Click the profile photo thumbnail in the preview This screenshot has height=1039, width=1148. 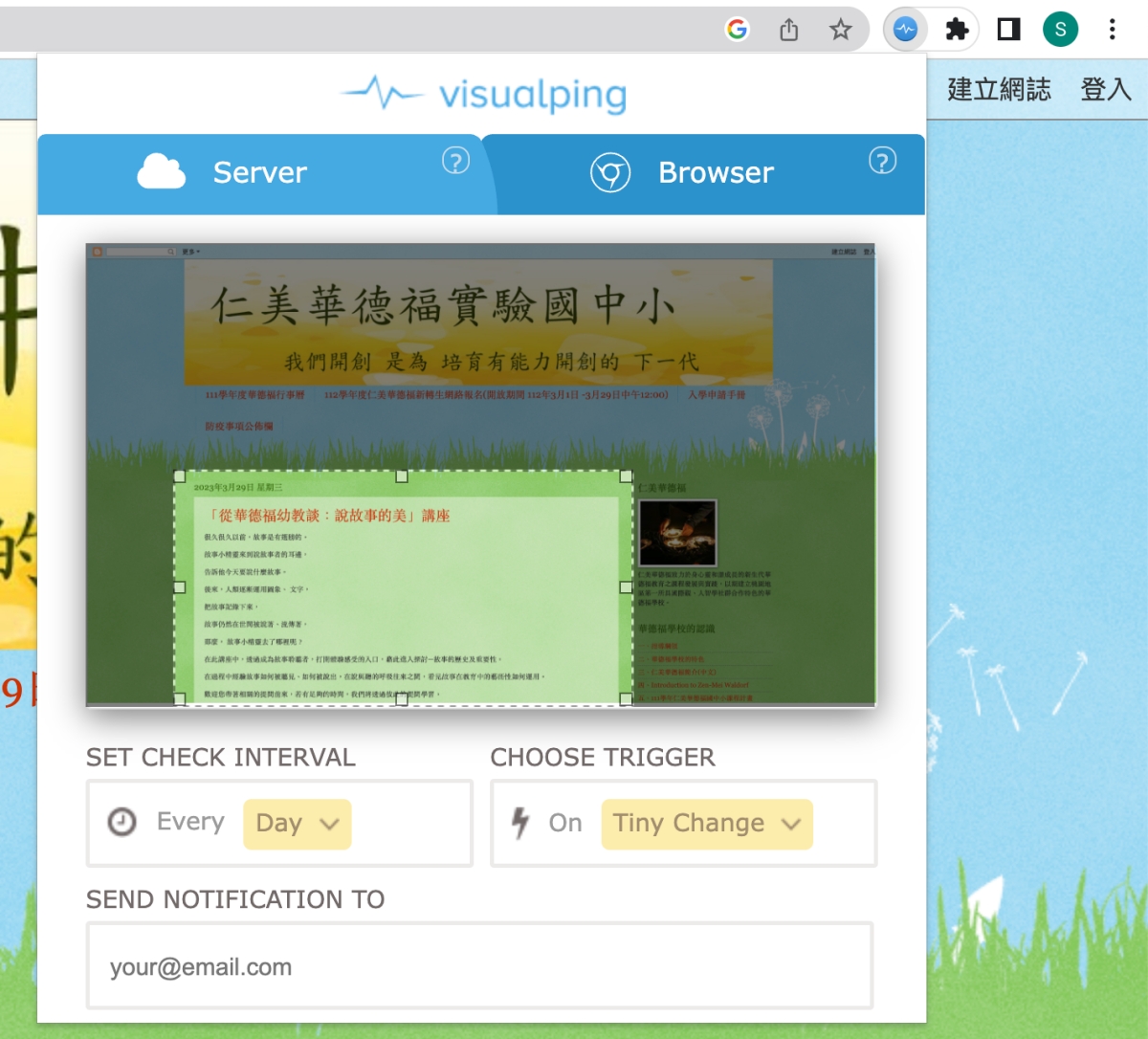[677, 532]
